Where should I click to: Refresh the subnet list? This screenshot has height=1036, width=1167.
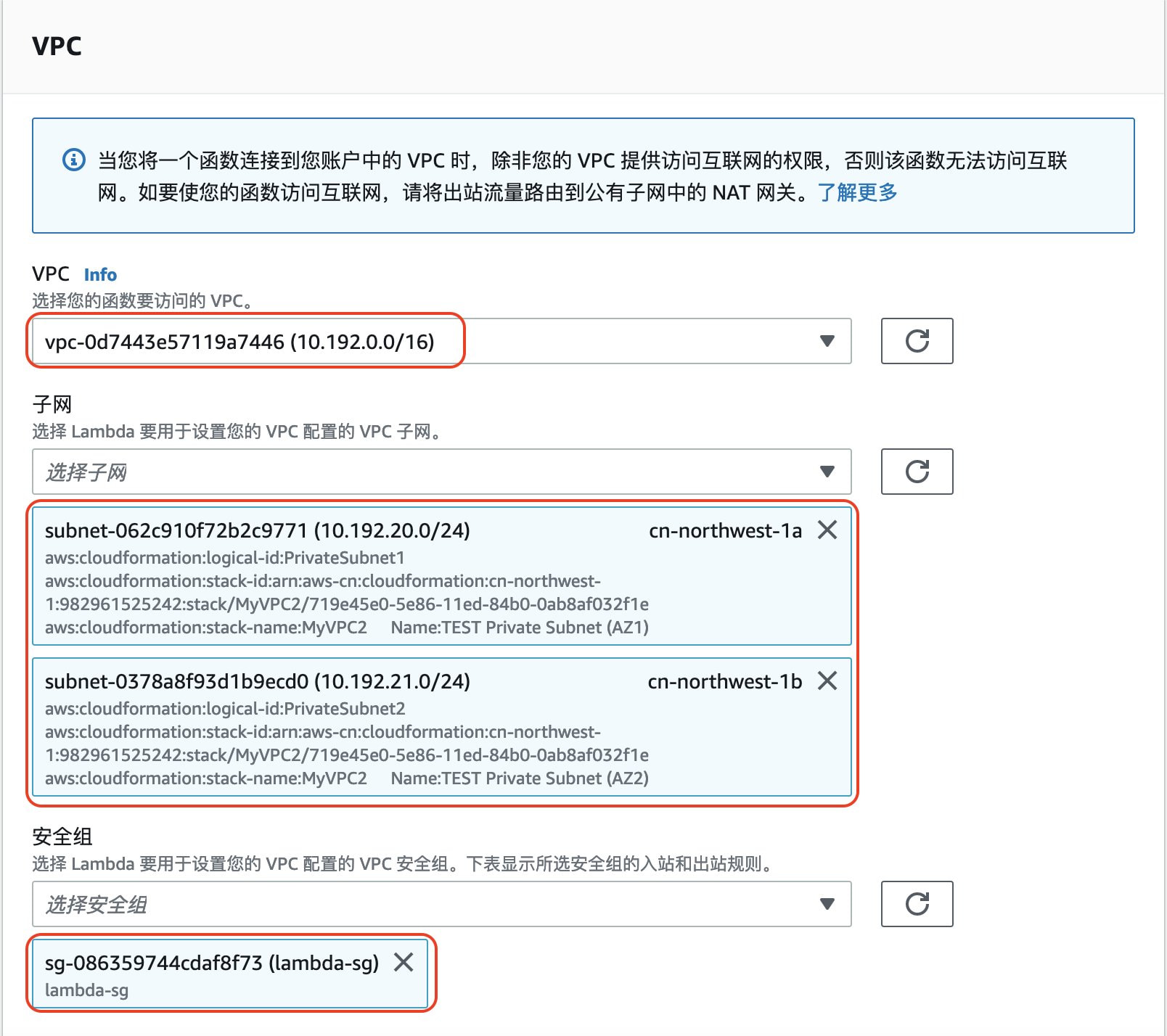(x=917, y=472)
